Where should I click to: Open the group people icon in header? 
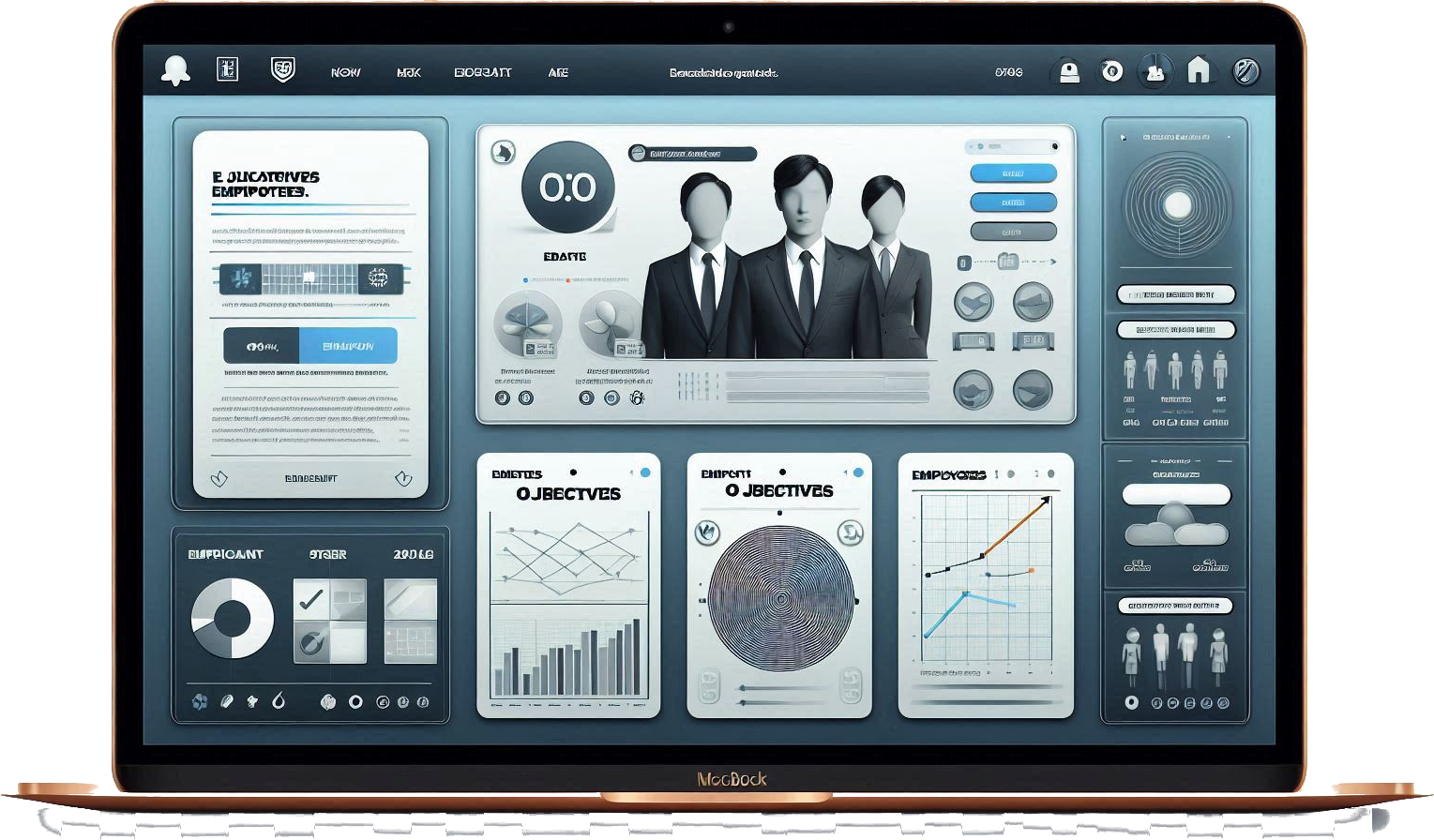click(1155, 71)
